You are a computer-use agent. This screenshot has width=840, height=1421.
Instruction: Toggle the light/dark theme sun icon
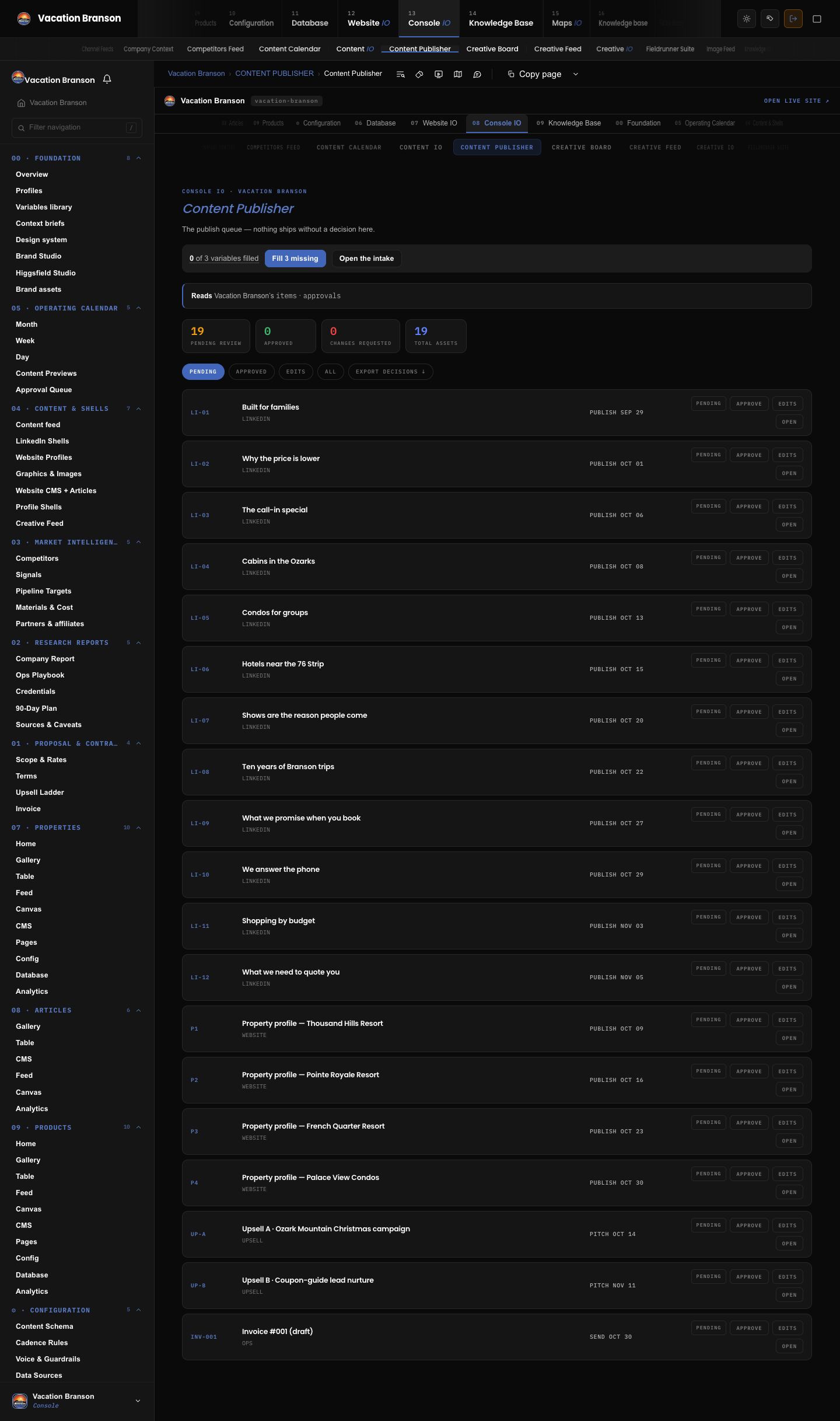[x=747, y=19]
